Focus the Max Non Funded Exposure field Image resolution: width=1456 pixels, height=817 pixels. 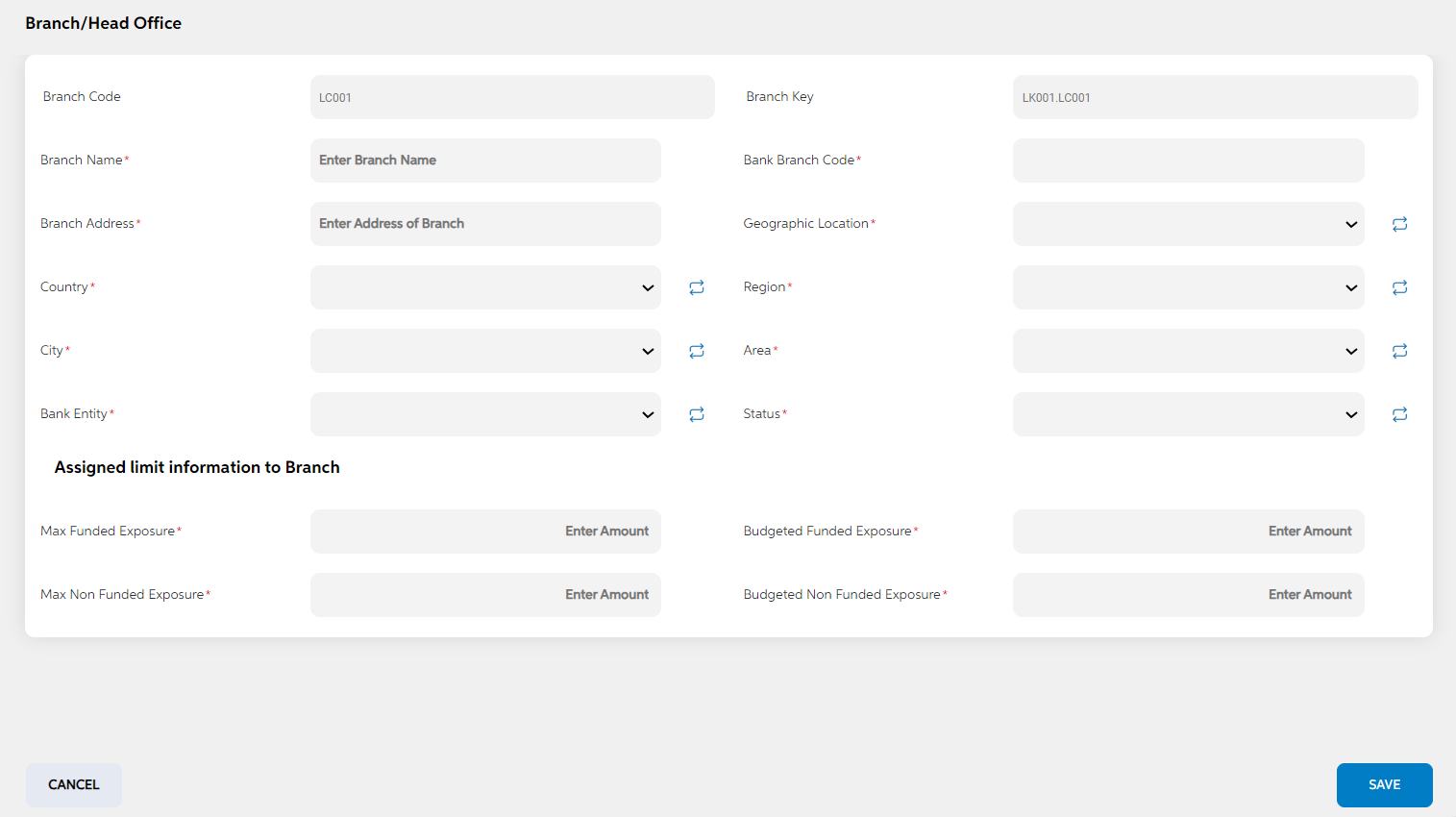(x=485, y=595)
